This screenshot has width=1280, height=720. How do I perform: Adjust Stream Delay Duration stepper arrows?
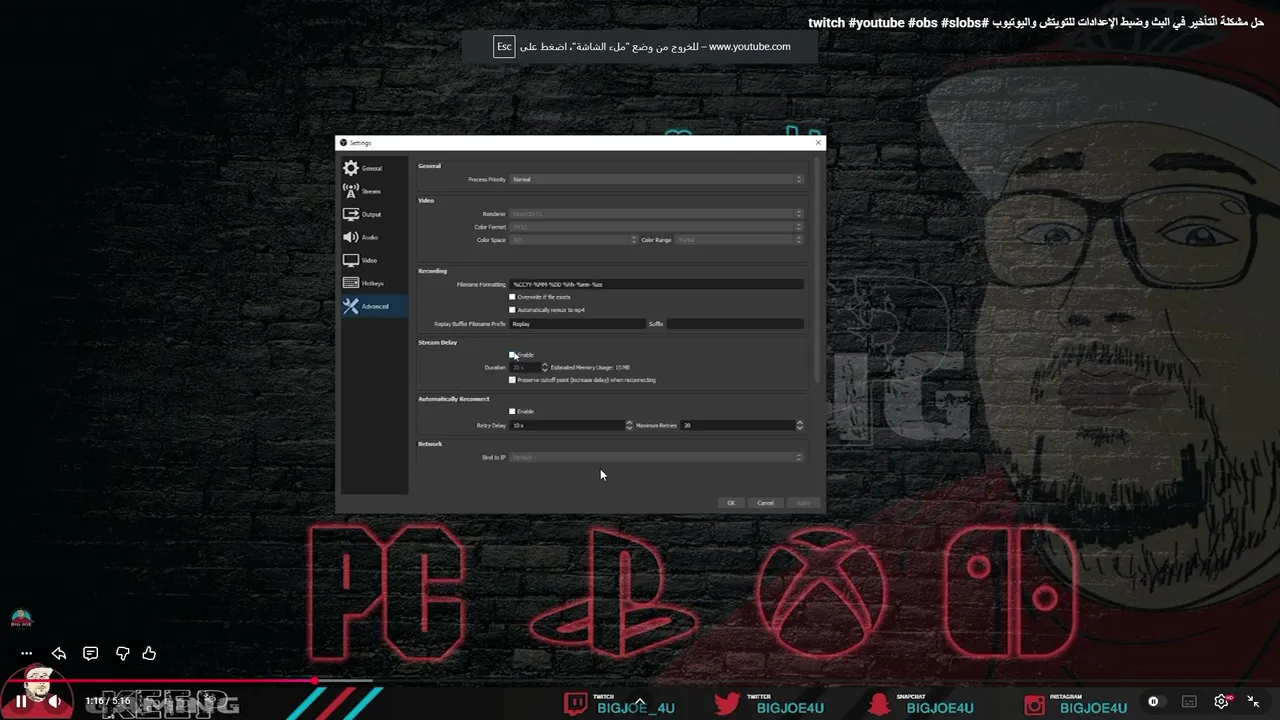click(x=544, y=367)
